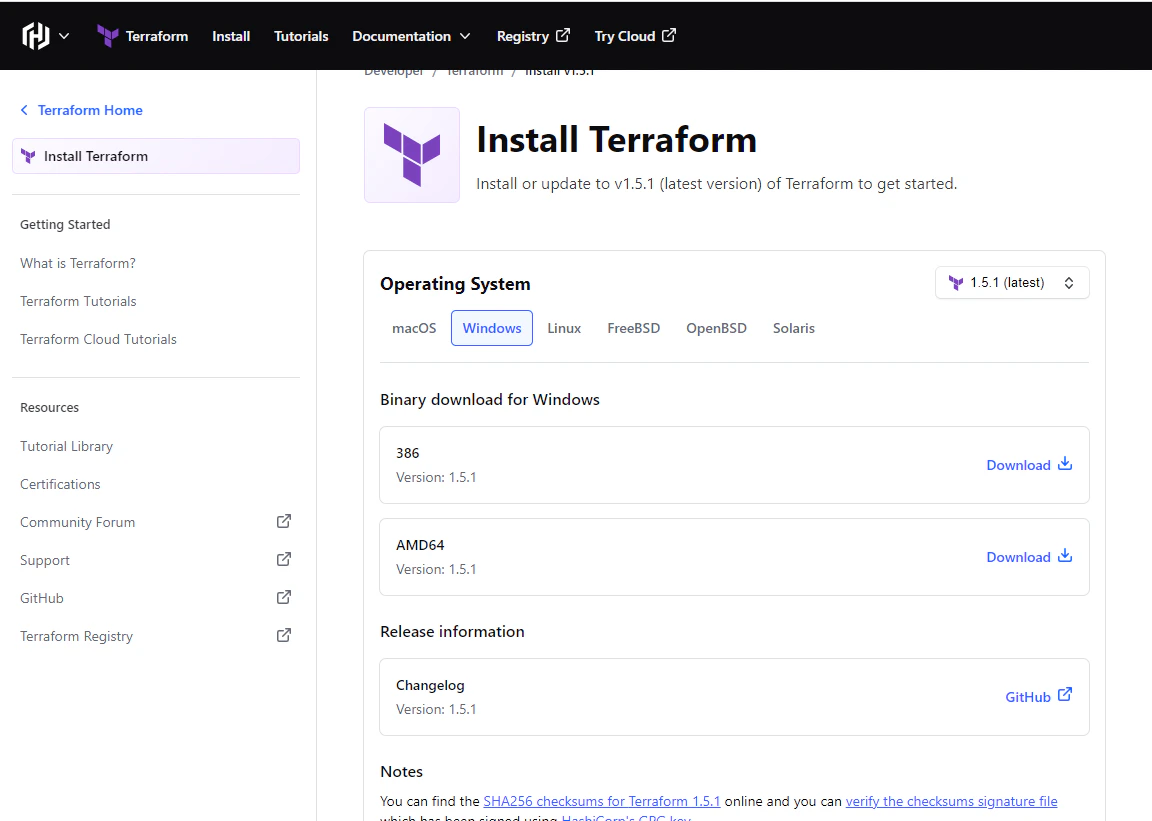Open the 1.5.1 (latest) version selector
The width and height of the screenshot is (1152, 821).
point(1012,283)
